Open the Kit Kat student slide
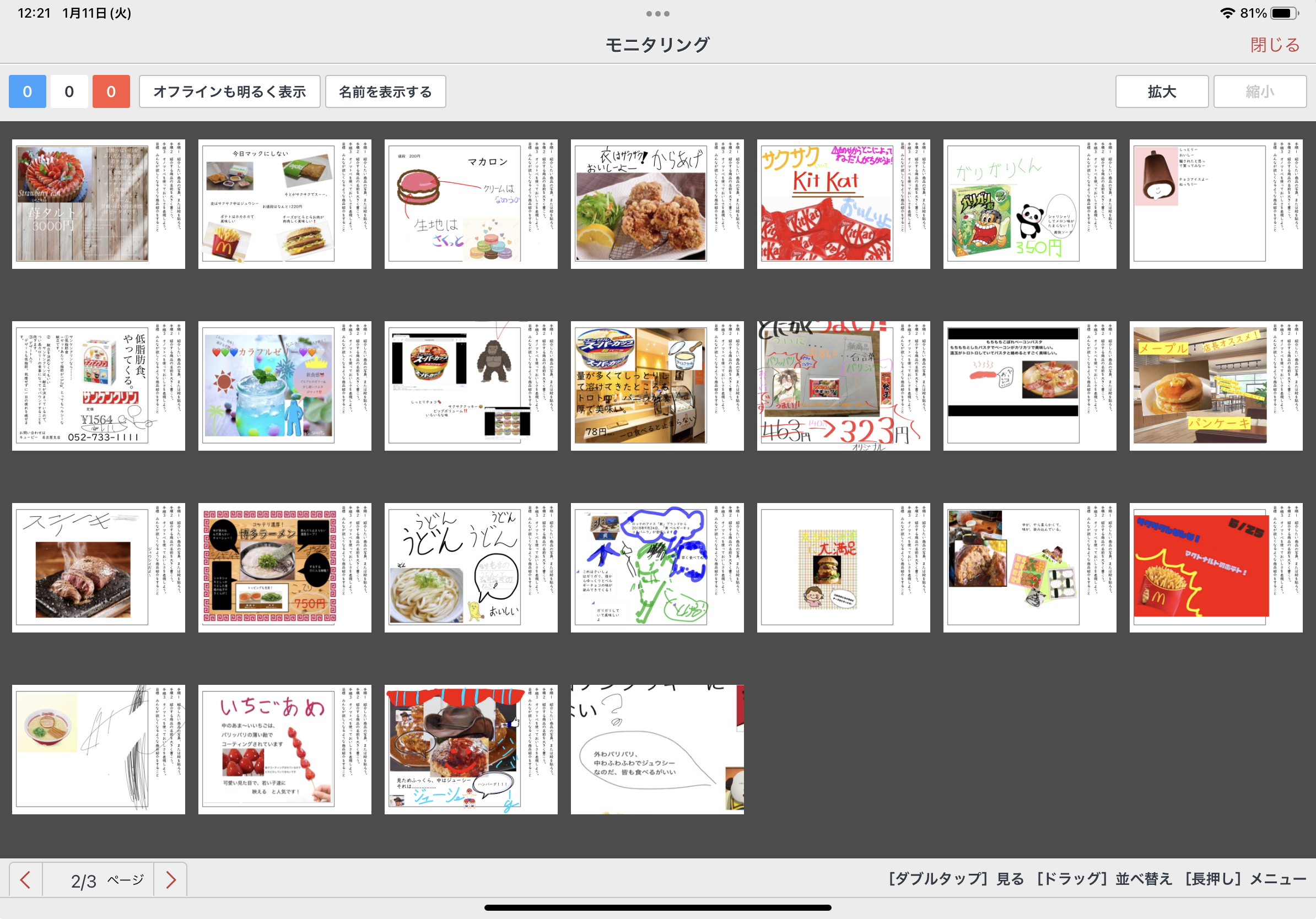1316x919 pixels. click(843, 204)
